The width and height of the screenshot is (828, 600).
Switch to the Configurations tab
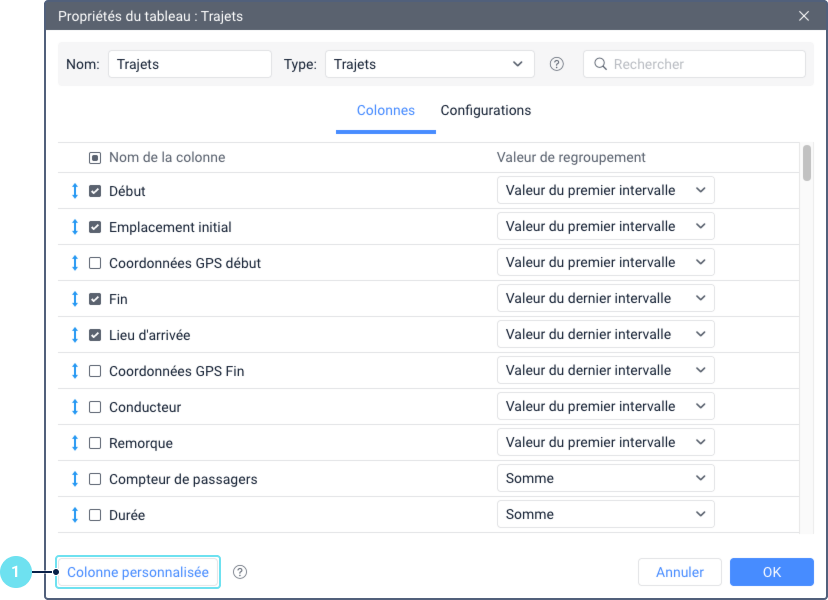pos(486,110)
